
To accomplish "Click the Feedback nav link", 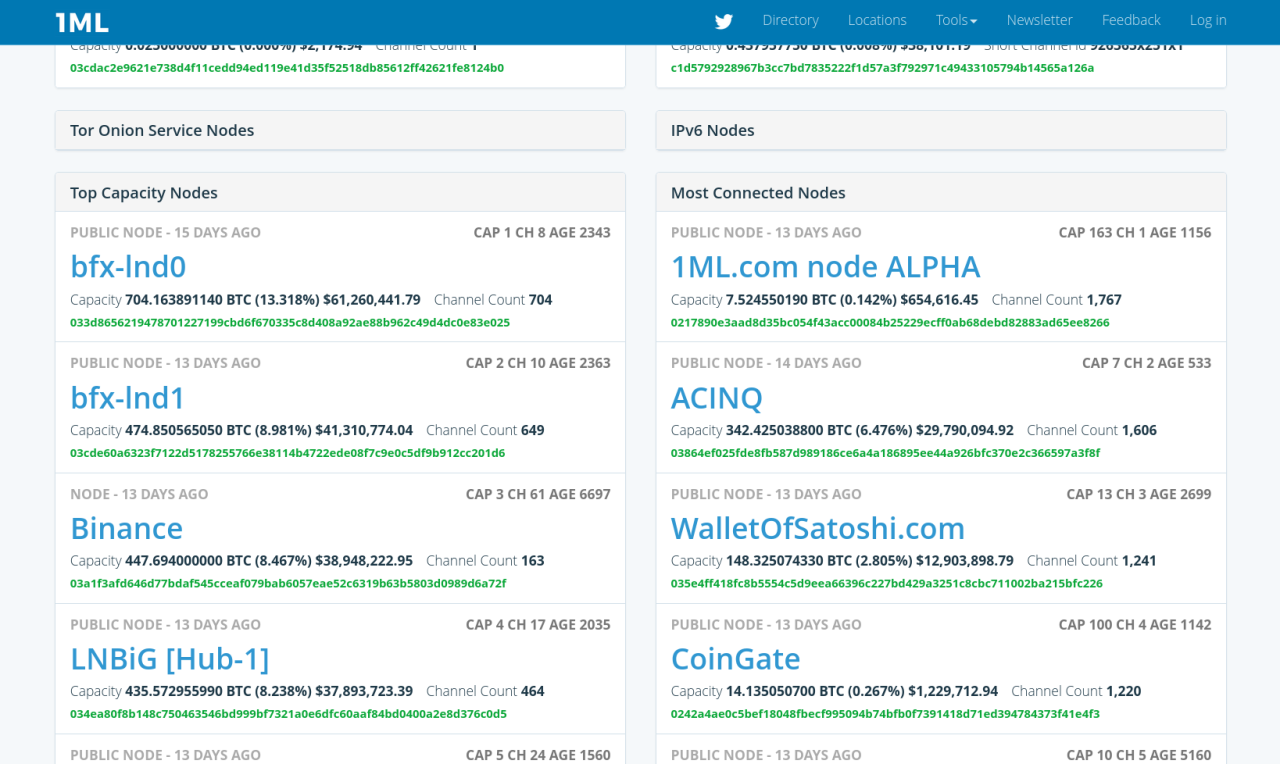I will [1131, 20].
